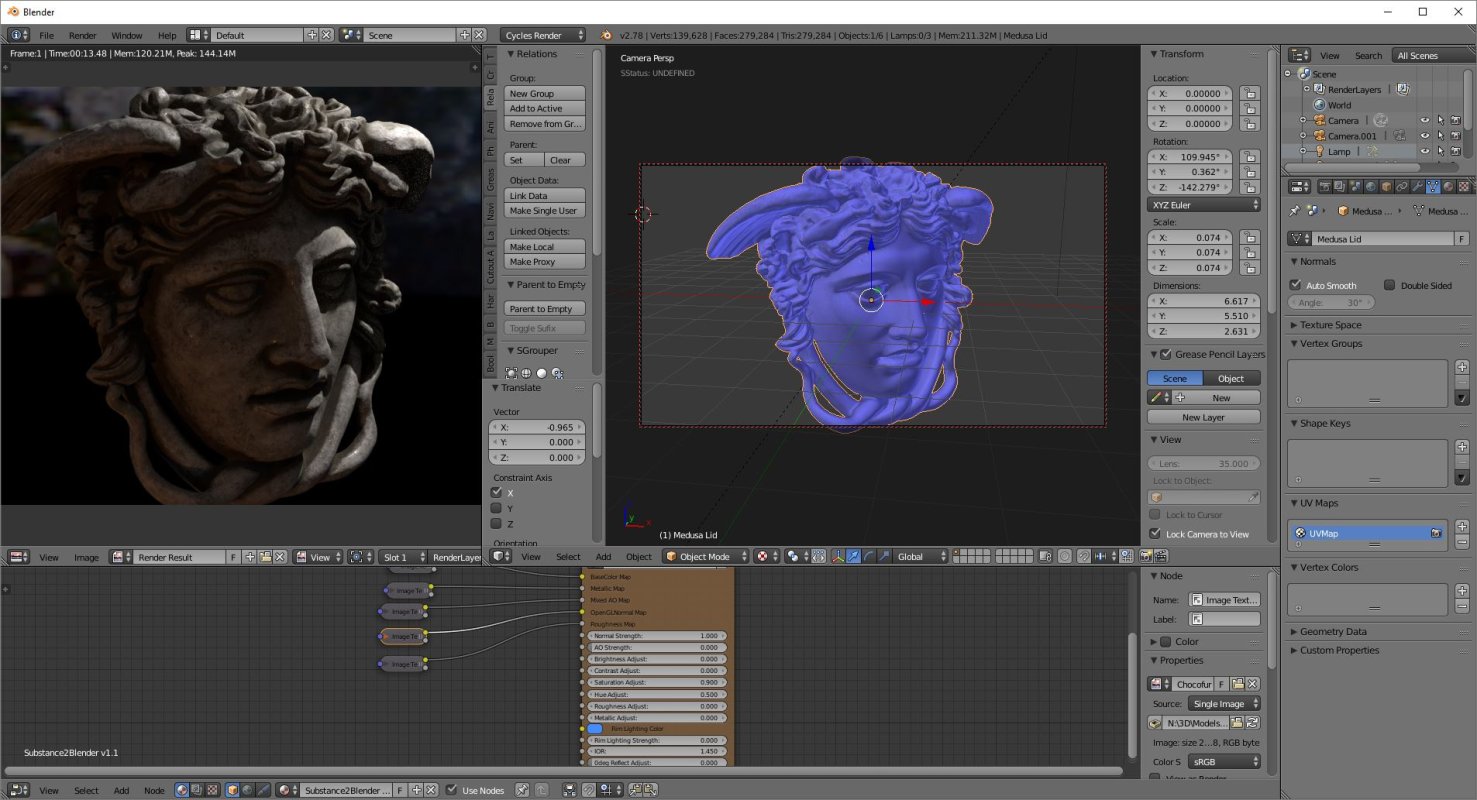1477x800 pixels.
Task: Unlink the Substance2Blender material with X icon
Action: (433, 790)
